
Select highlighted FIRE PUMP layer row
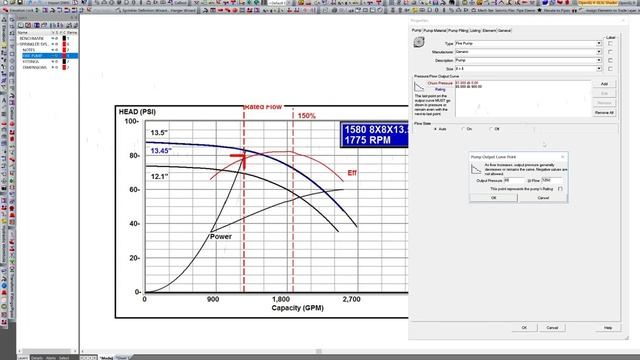(x=50, y=56)
